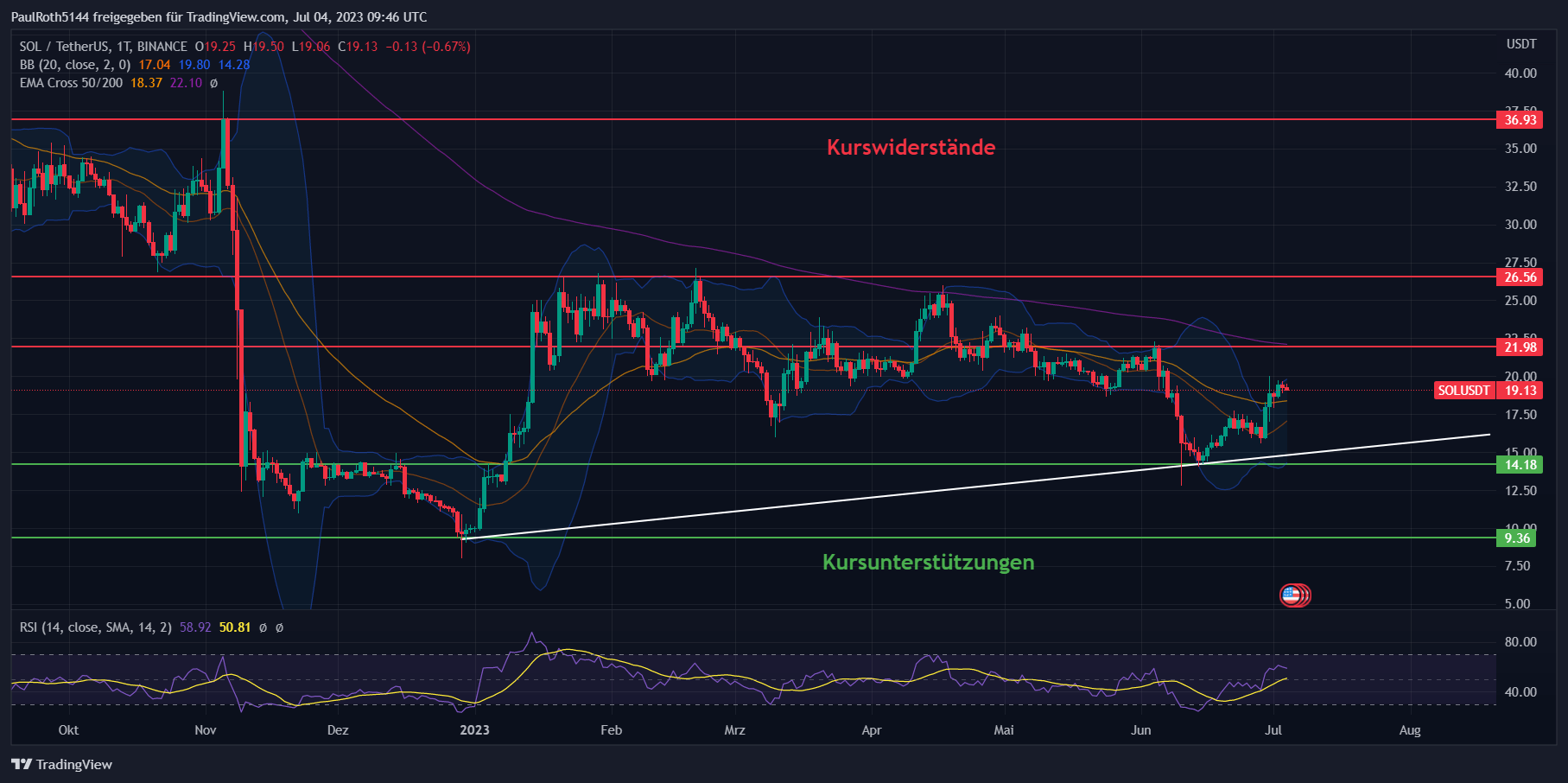Screen dimensions: 1568x783
Task: Click the TradingView logo at bottom left
Action: pyautogui.click(x=62, y=764)
